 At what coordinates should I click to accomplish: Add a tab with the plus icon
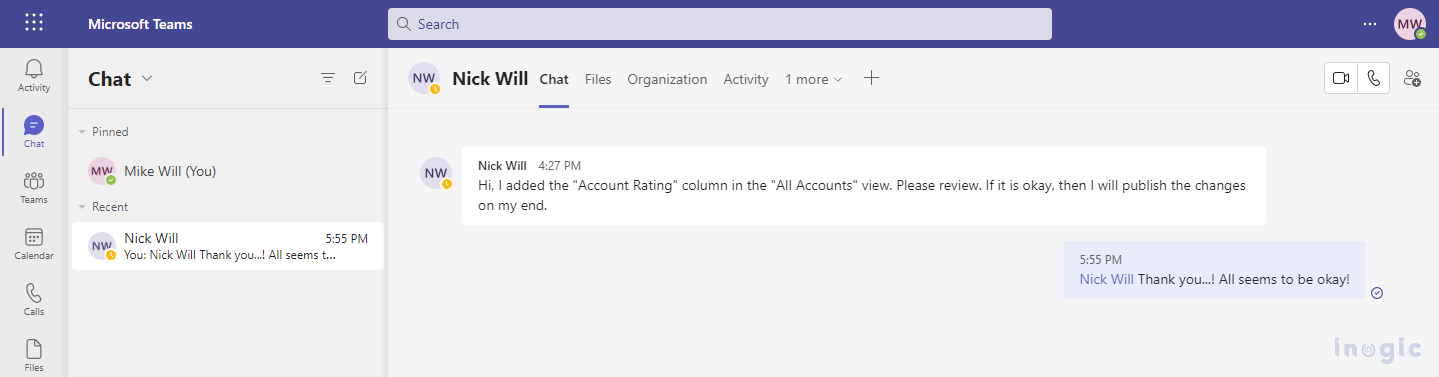(871, 78)
